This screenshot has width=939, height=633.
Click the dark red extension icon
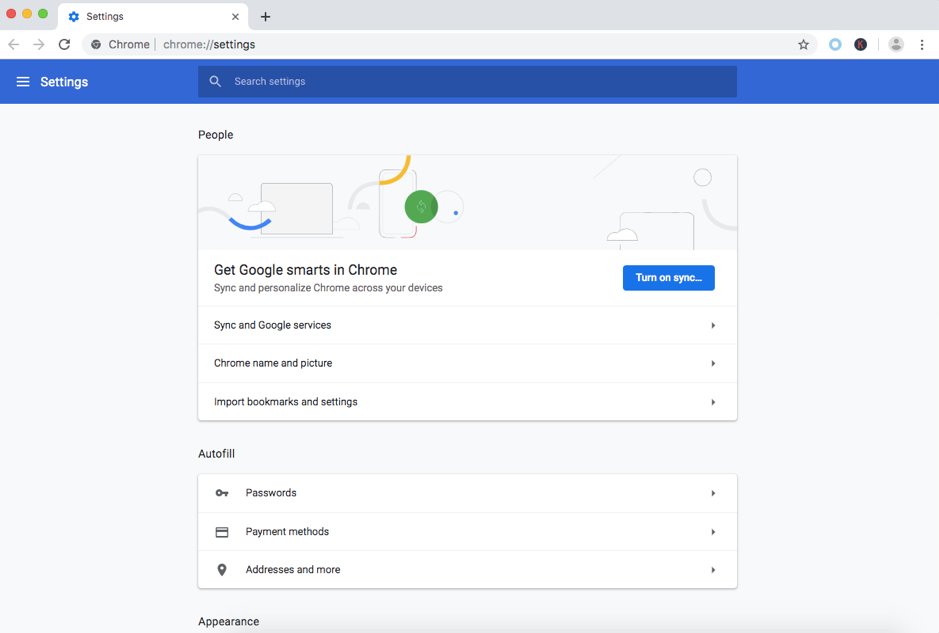tap(860, 45)
